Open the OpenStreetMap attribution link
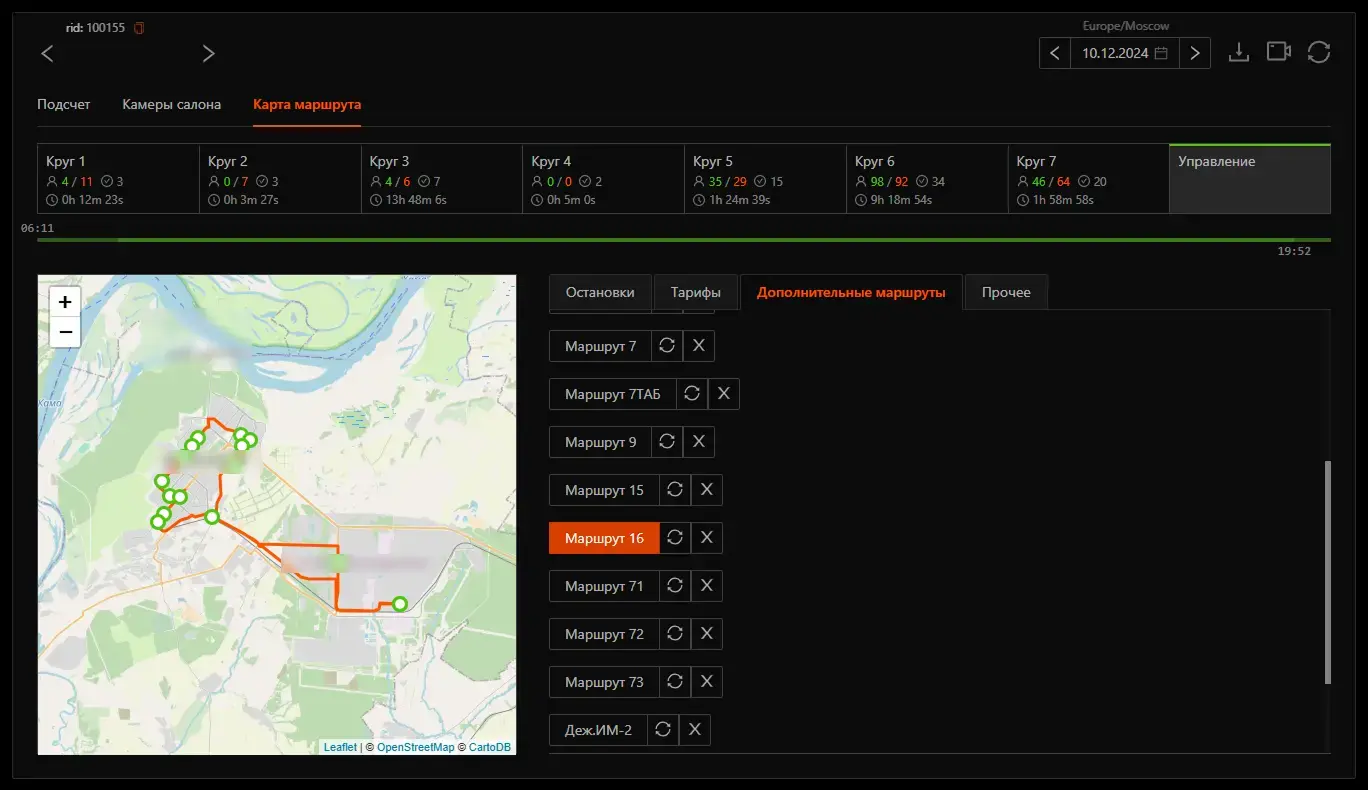This screenshot has width=1368, height=790. click(x=415, y=747)
